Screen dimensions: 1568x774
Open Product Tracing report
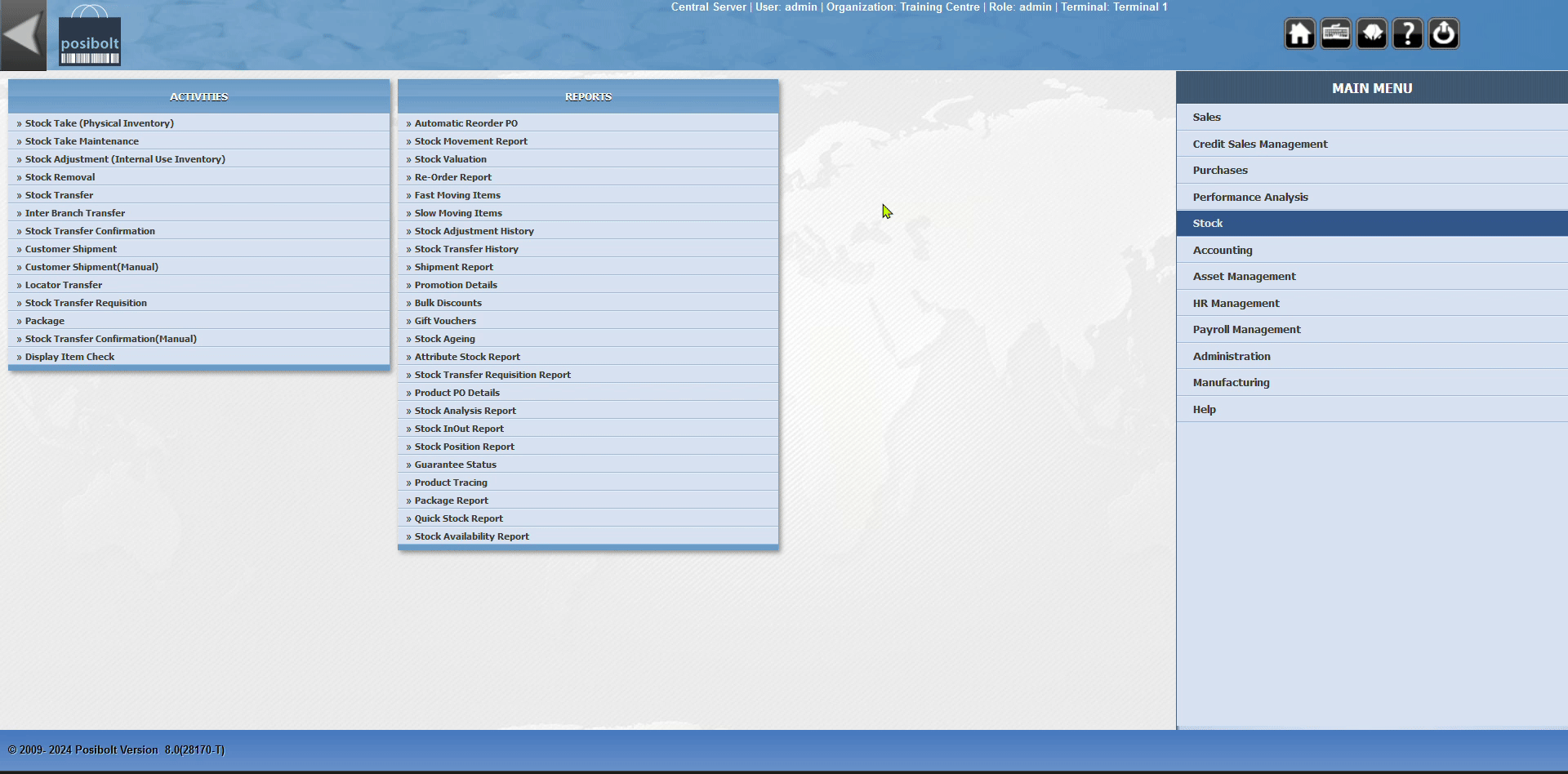[588, 483]
